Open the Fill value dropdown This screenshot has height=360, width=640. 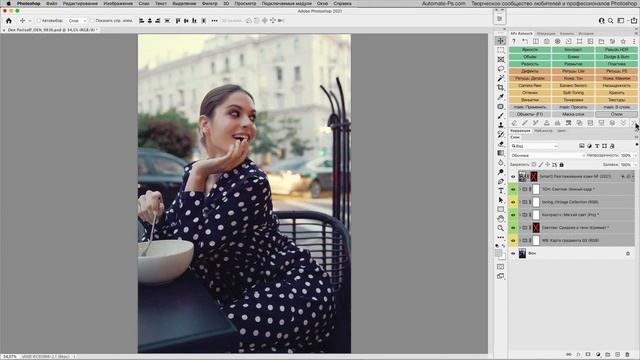(x=635, y=164)
